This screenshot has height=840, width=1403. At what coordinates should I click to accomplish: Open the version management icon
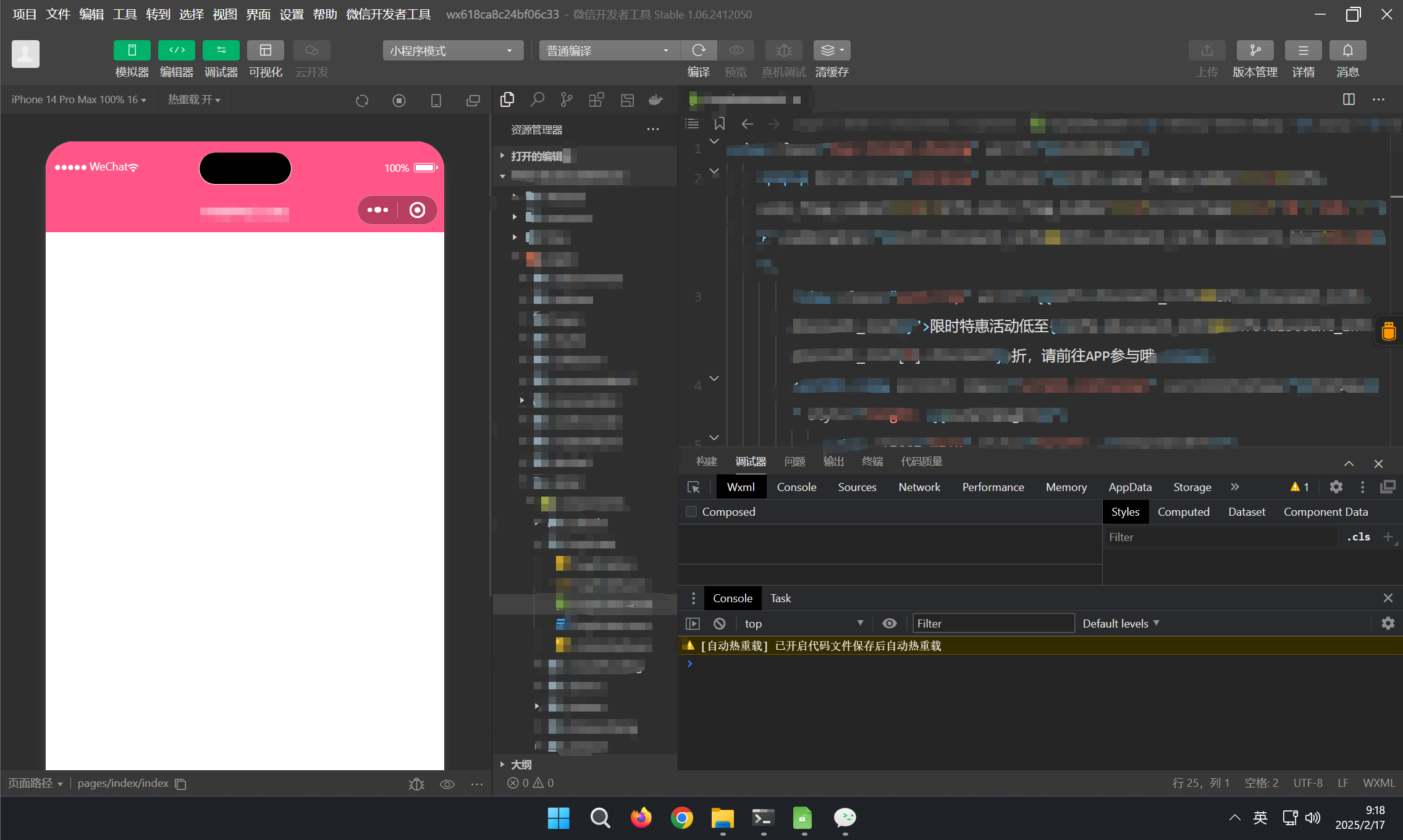click(x=1254, y=51)
